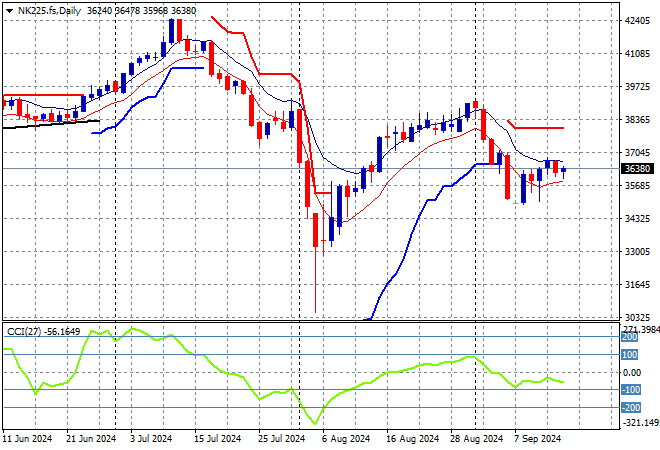Click the CCI 200 level label
The width and height of the screenshot is (660, 450).
(630, 338)
